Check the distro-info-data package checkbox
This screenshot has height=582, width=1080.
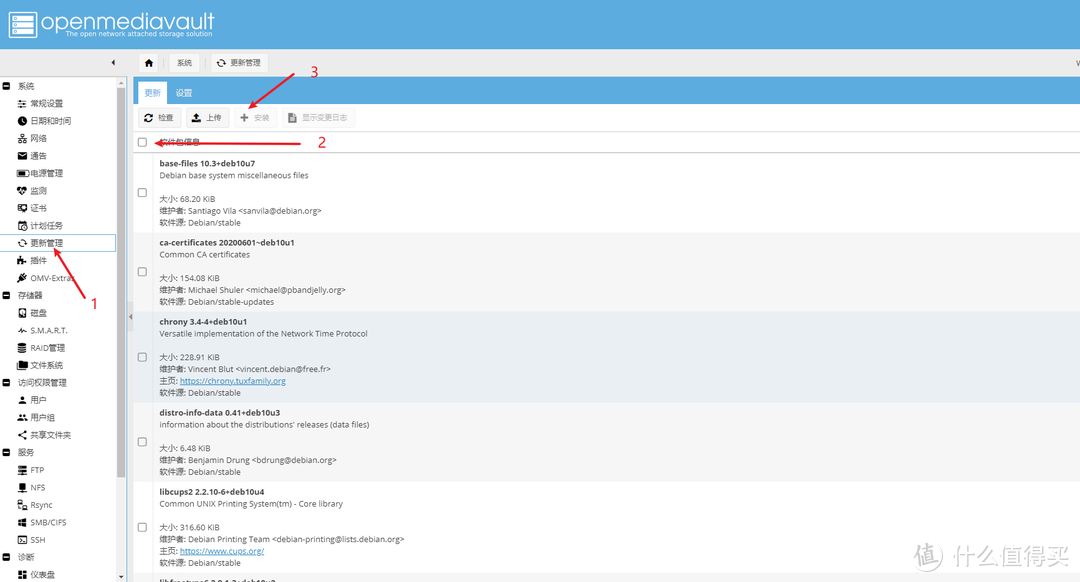143,442
